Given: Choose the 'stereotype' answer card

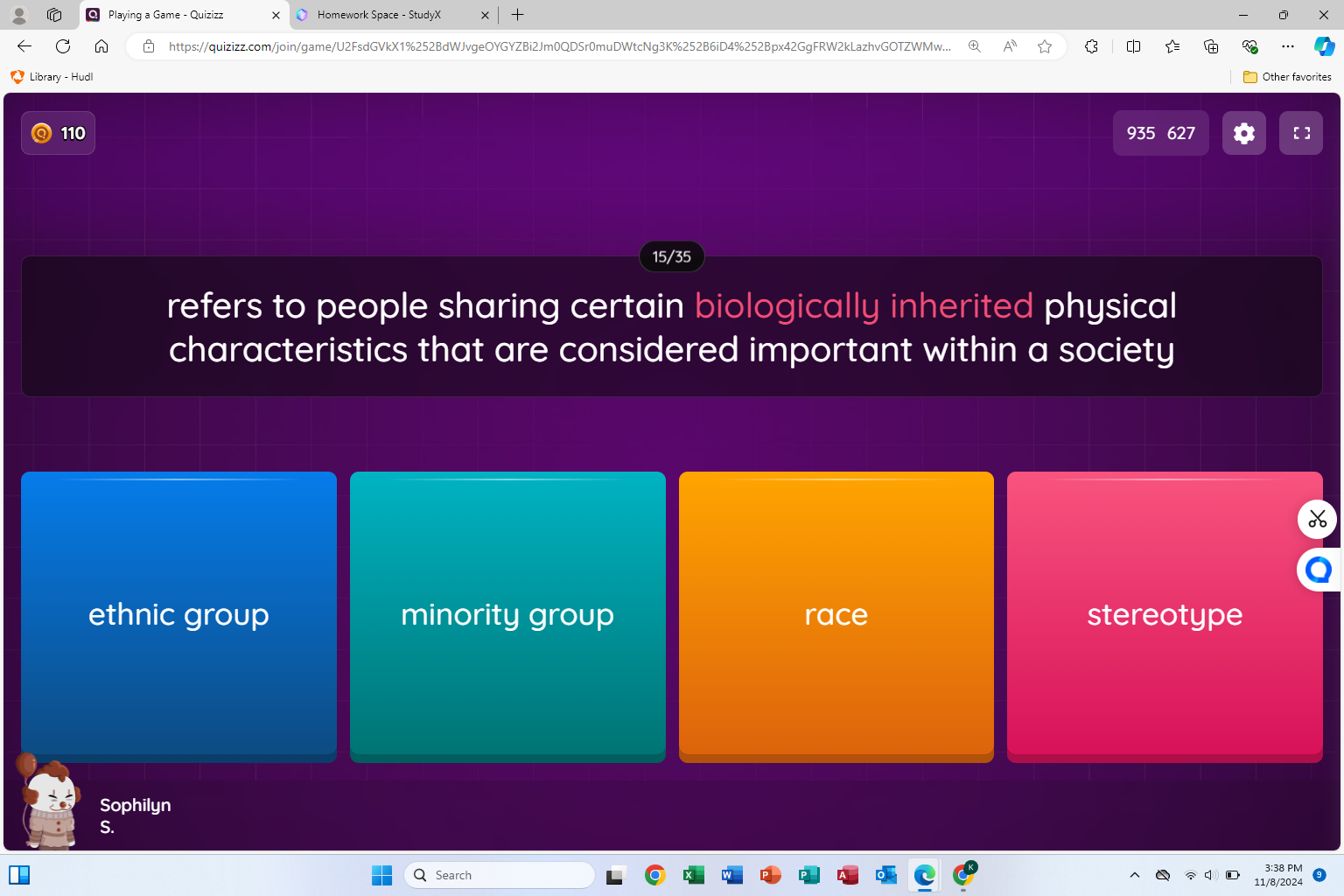Looking at the screenshot, I should coord(1165,616).
